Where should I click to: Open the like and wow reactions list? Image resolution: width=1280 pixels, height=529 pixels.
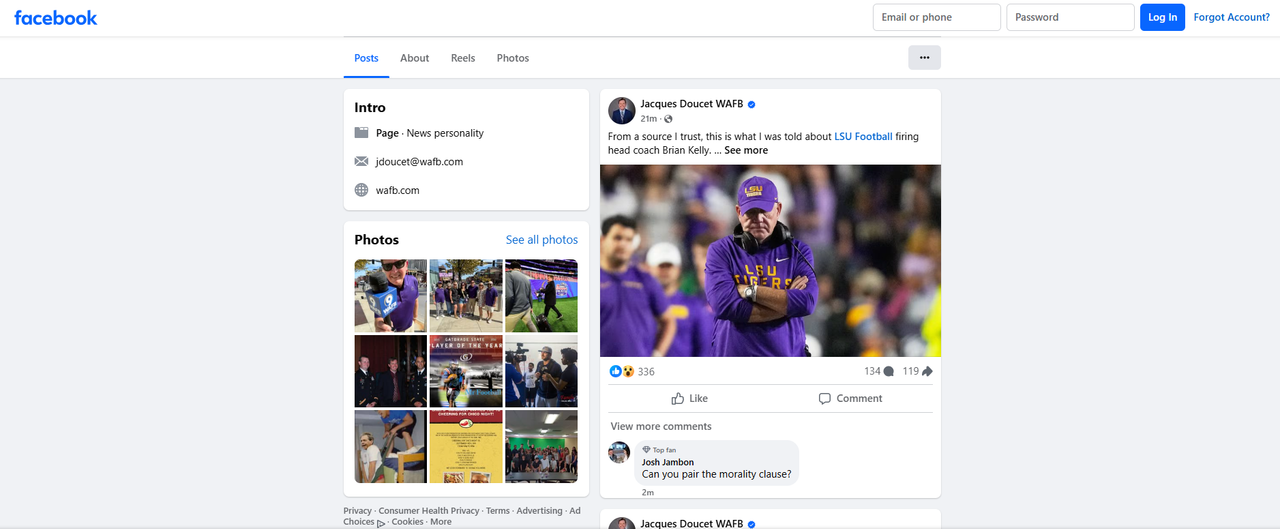coord(622,371)
